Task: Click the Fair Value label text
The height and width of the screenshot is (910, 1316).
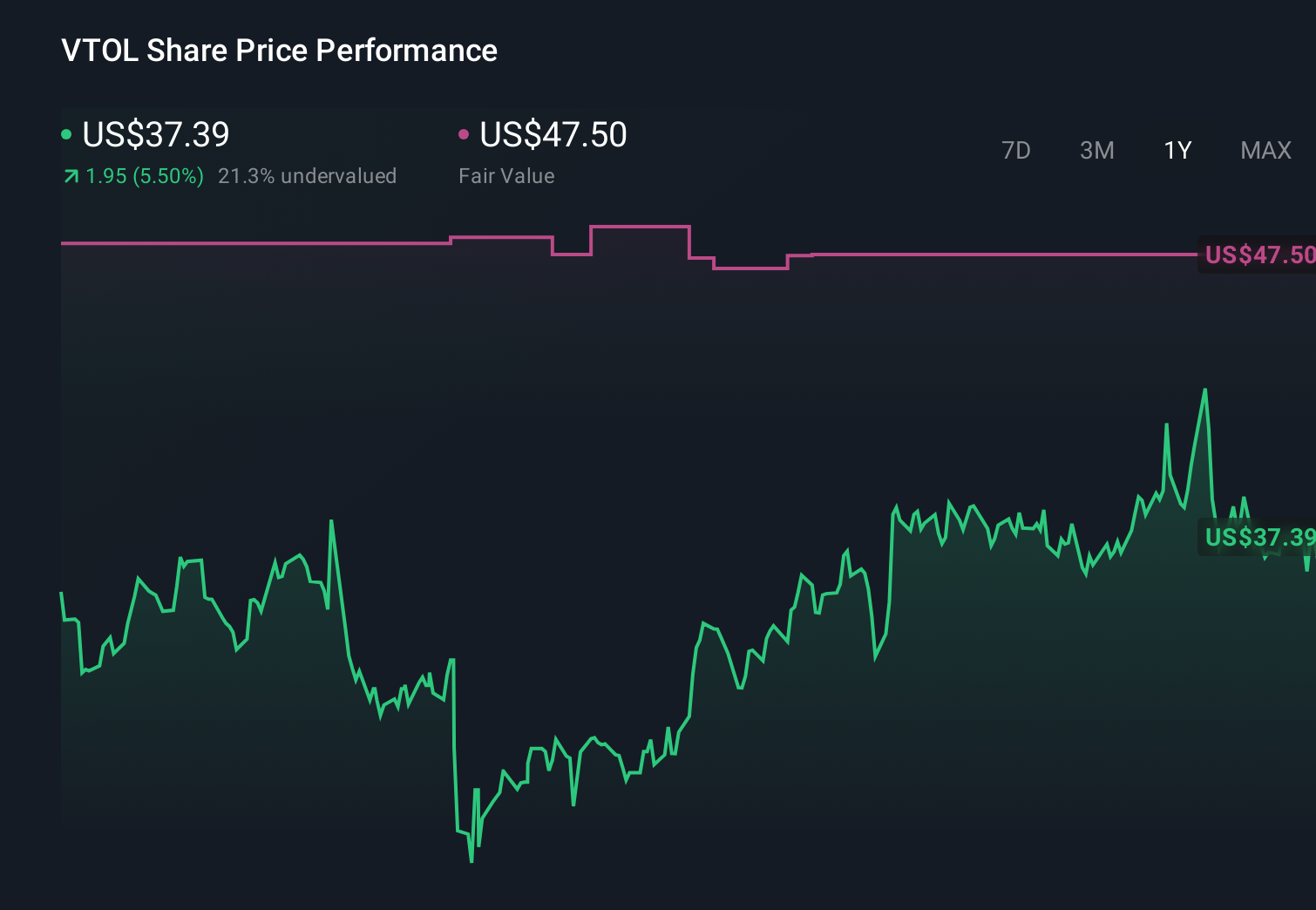Action: point(506,175)
